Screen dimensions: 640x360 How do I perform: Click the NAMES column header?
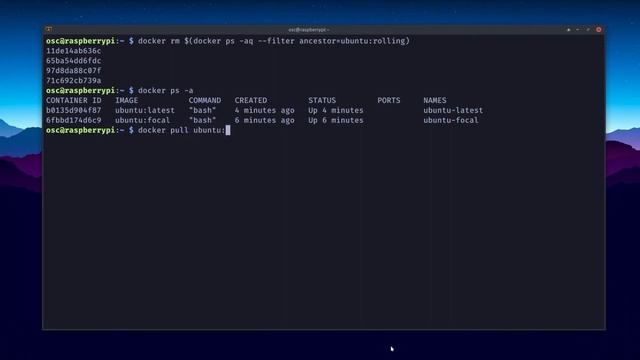[435, 100]
